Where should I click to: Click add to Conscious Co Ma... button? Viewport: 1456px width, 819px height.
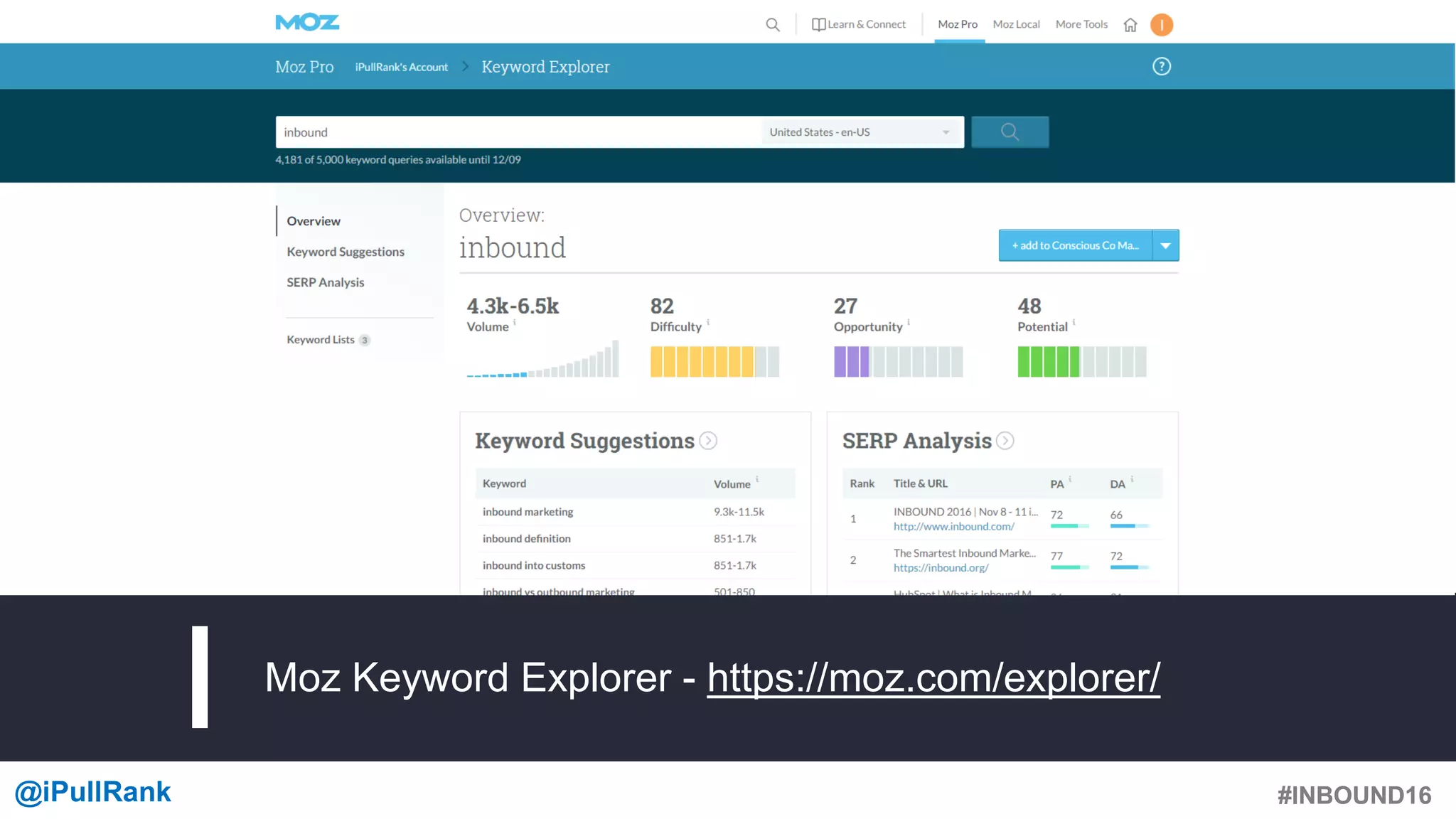click(1075, 245)
